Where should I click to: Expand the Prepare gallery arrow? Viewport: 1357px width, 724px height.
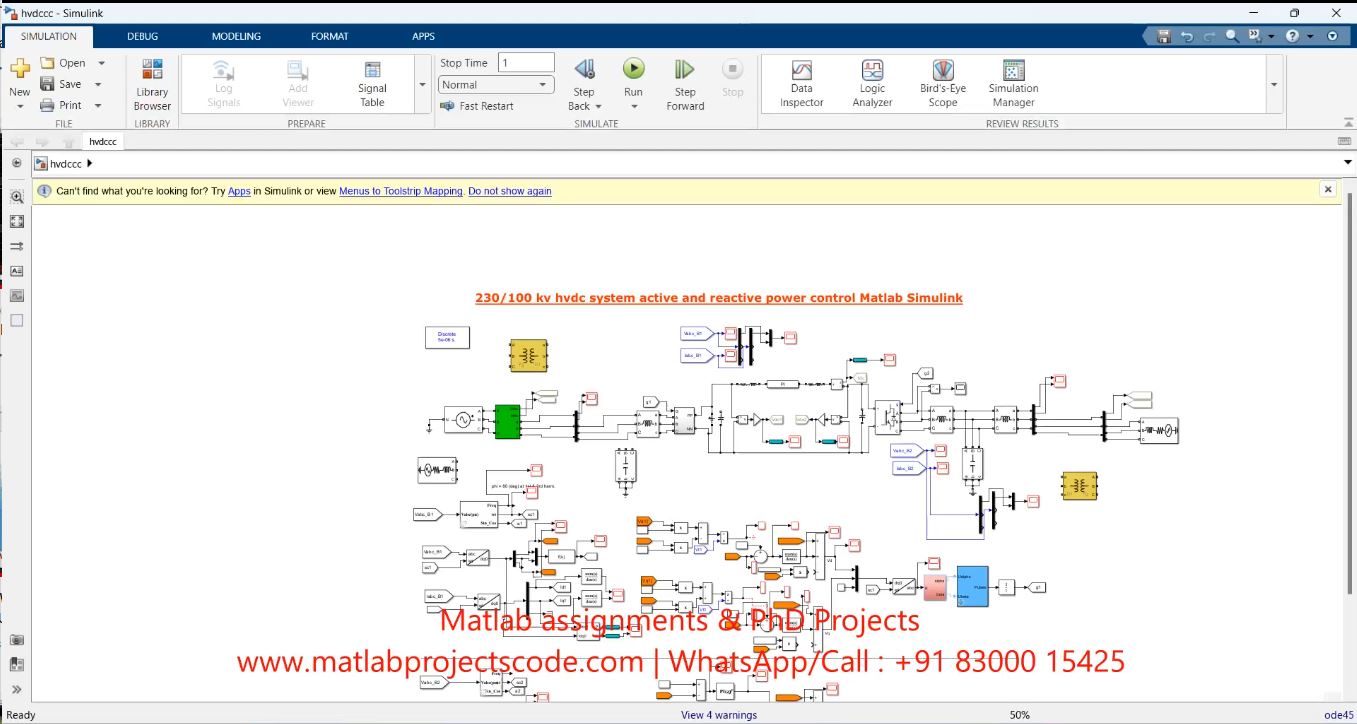coord(422,85)
